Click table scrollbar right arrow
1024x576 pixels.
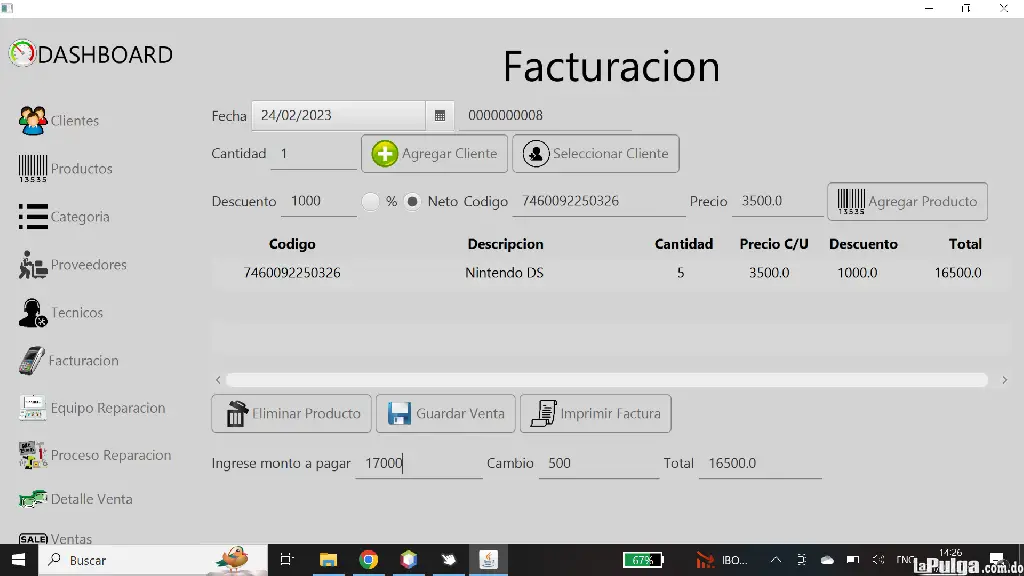[1004, 380]
